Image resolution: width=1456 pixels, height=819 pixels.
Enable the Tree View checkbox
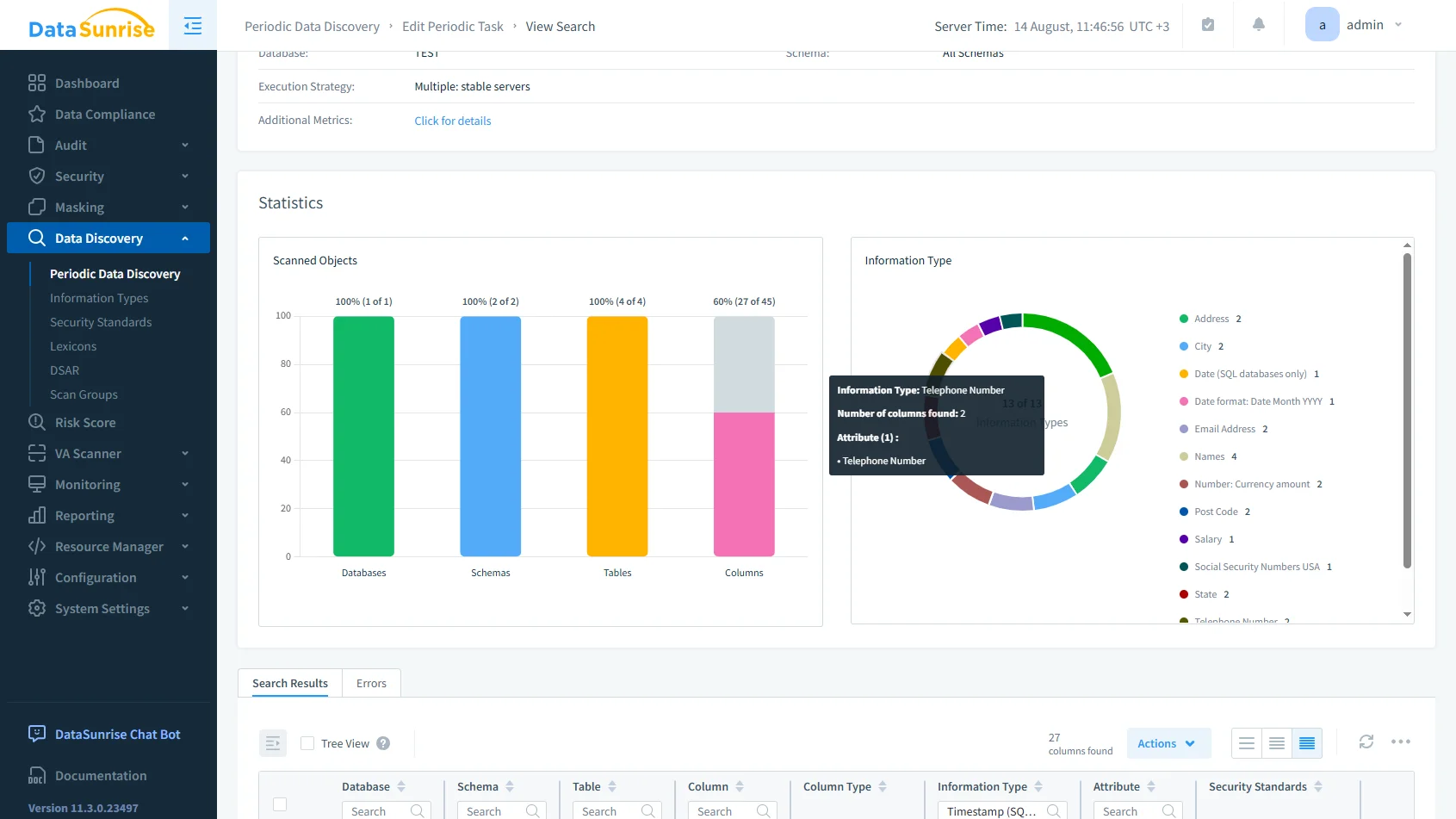click(x=307, y=742)
